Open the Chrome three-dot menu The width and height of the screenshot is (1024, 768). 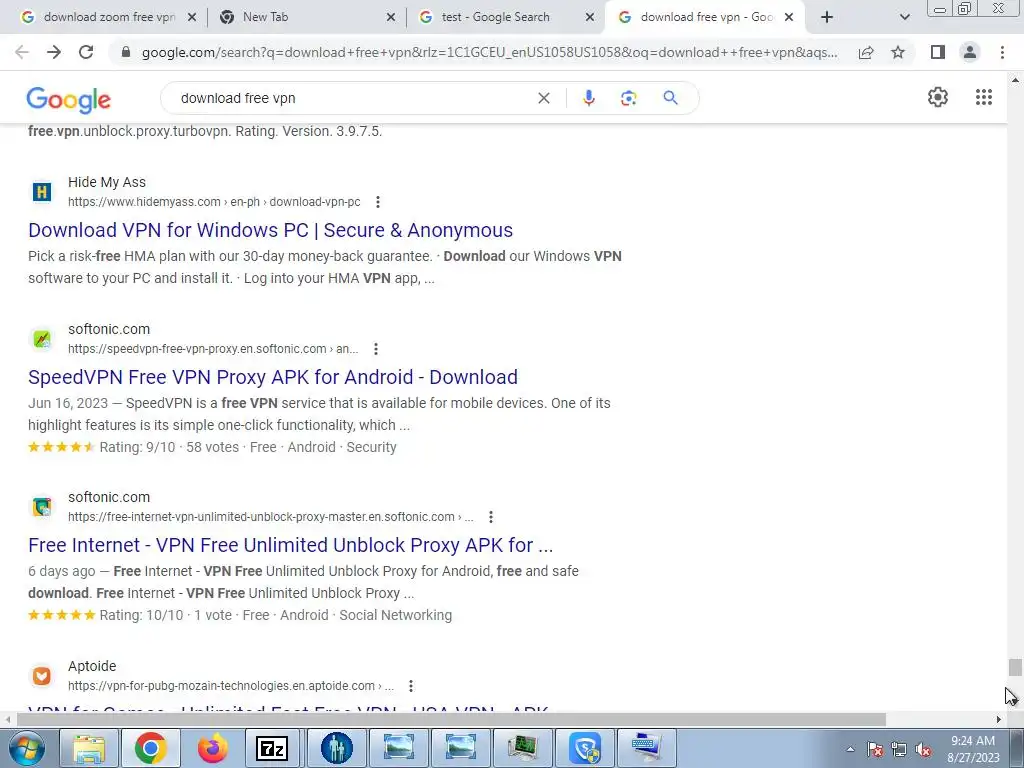click(x=1002, y=52)
